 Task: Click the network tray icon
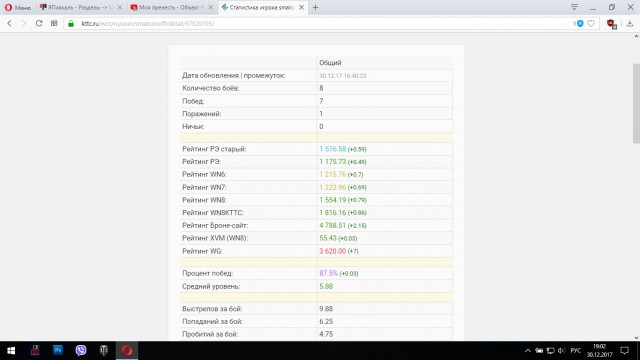coord(551,351)
